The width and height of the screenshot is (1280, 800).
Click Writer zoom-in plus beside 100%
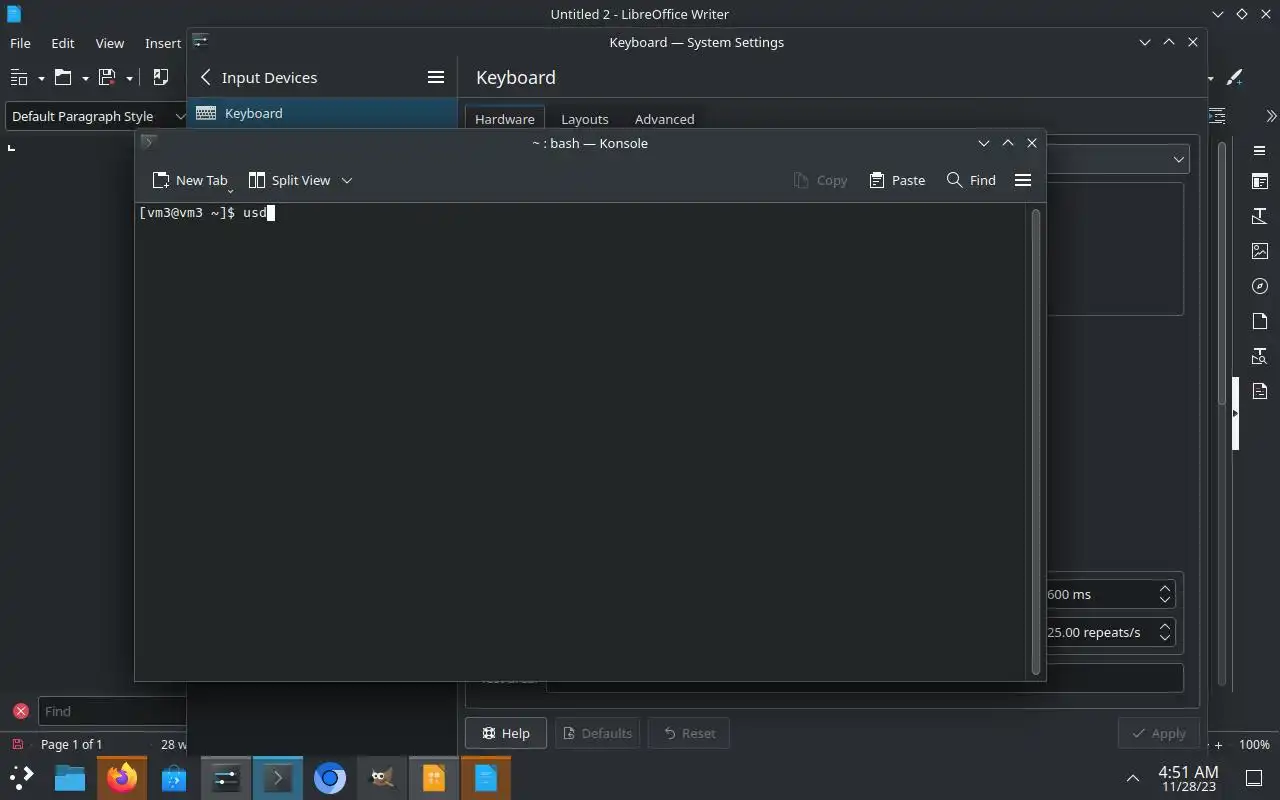click(x=1218, y=745)
